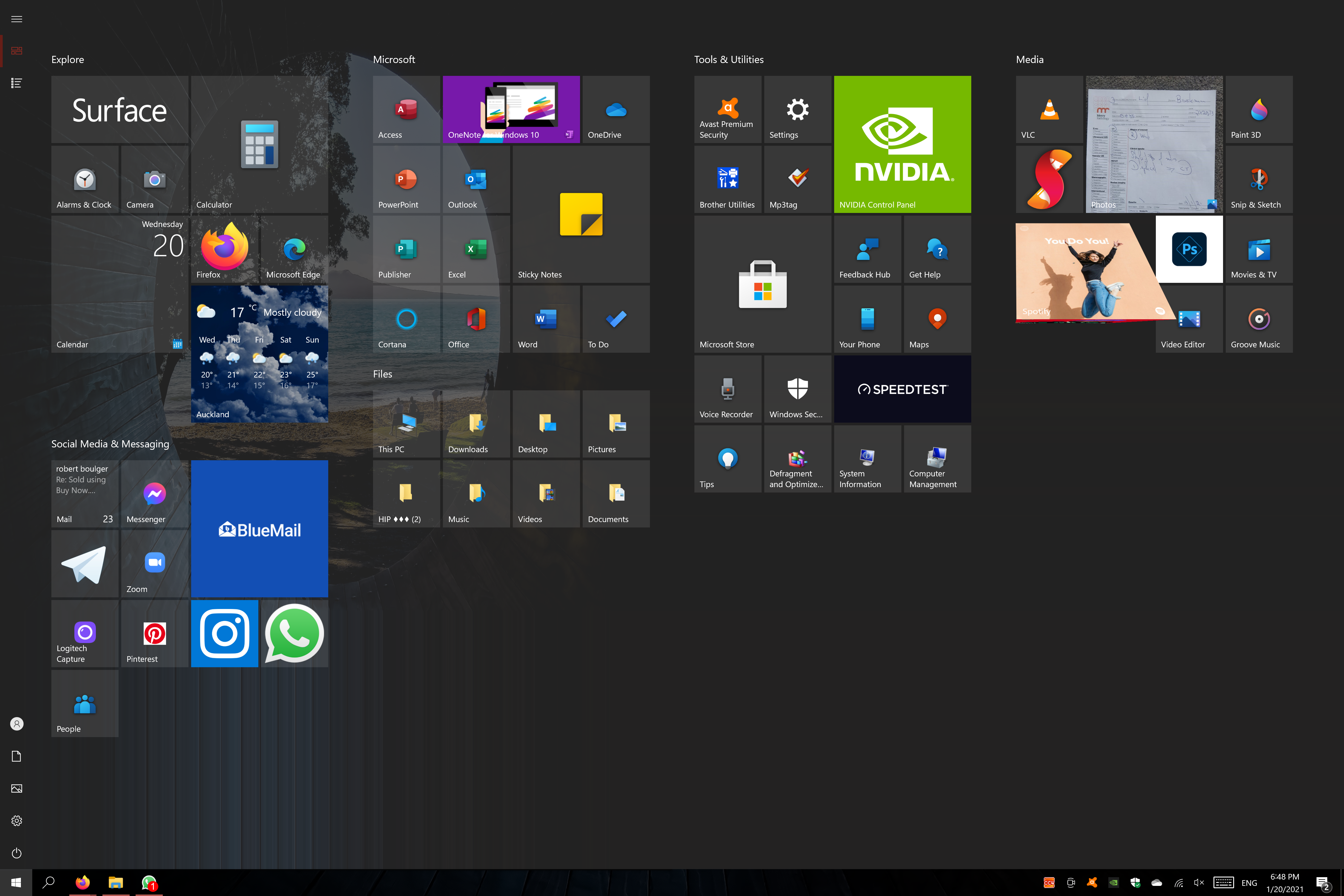The image size is (1344, 896).
Task: Launch the VLC tile
Action: (1049, 109)
